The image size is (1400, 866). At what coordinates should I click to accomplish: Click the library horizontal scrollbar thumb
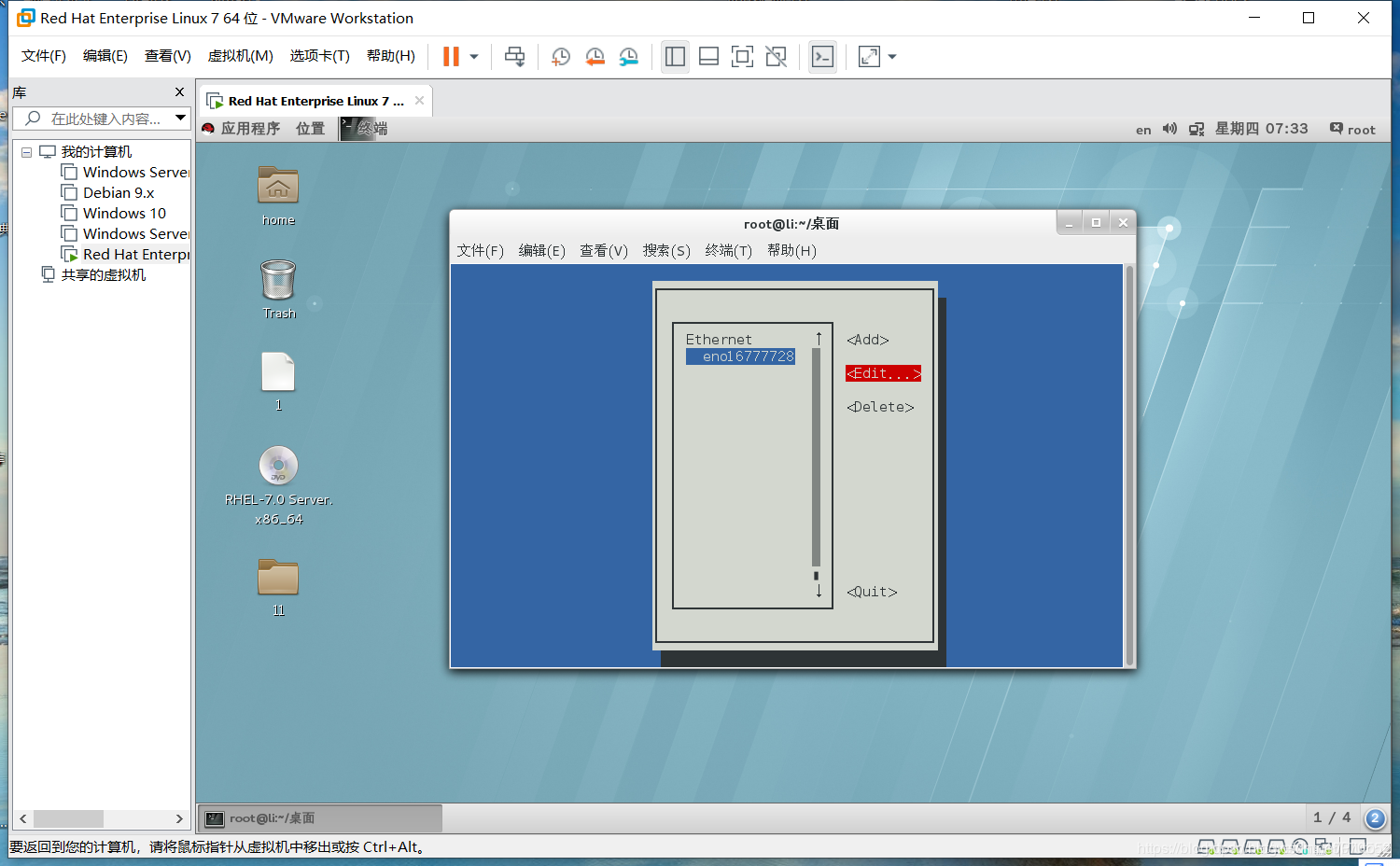pyautogui.click(x=68, y=818)
